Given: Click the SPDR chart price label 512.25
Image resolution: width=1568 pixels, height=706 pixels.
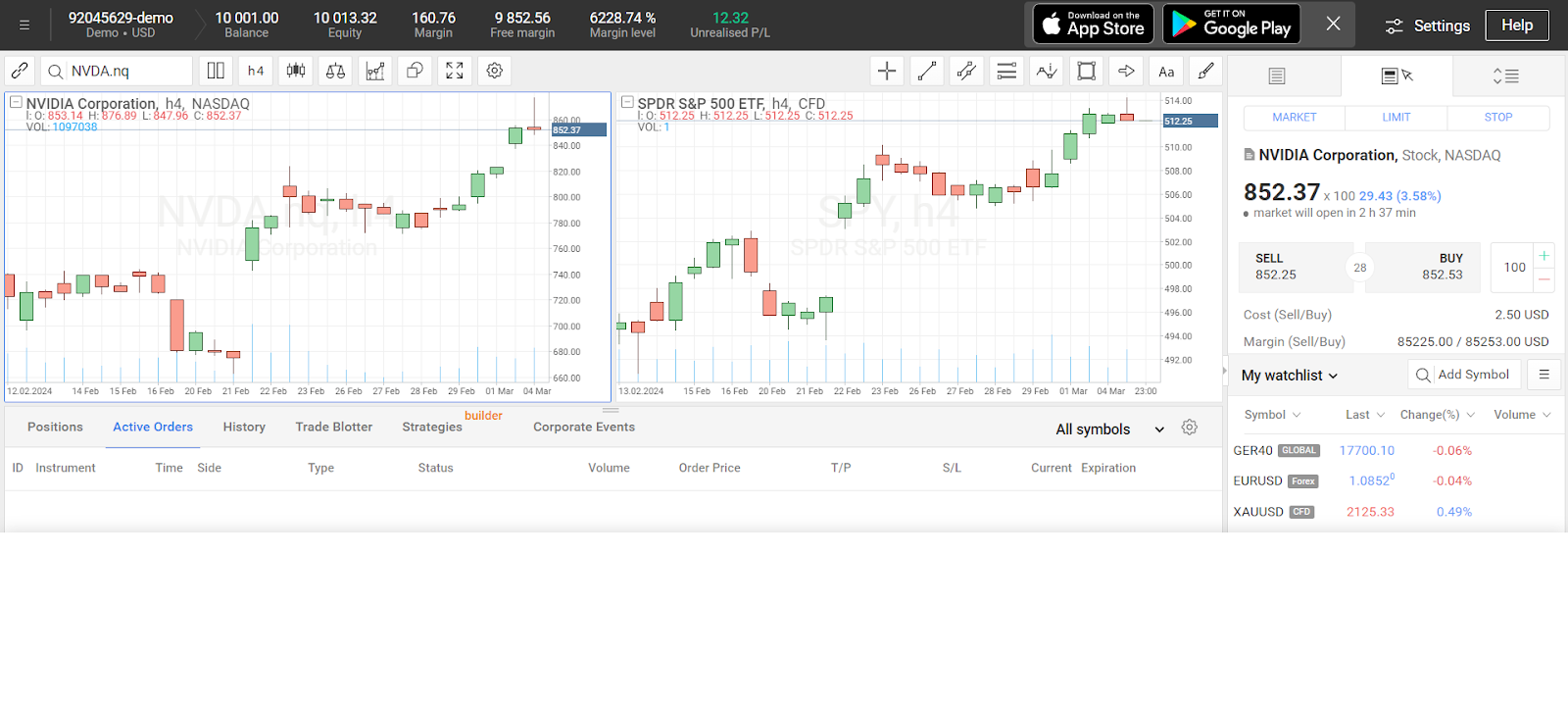Looking at the screenshot, I should (x=1190, y=121).
